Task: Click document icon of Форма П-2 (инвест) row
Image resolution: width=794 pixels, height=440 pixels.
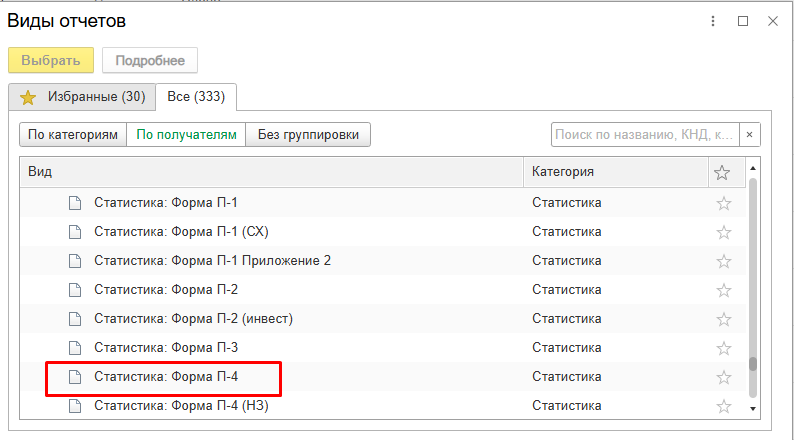Action: [x=75, y=319]
